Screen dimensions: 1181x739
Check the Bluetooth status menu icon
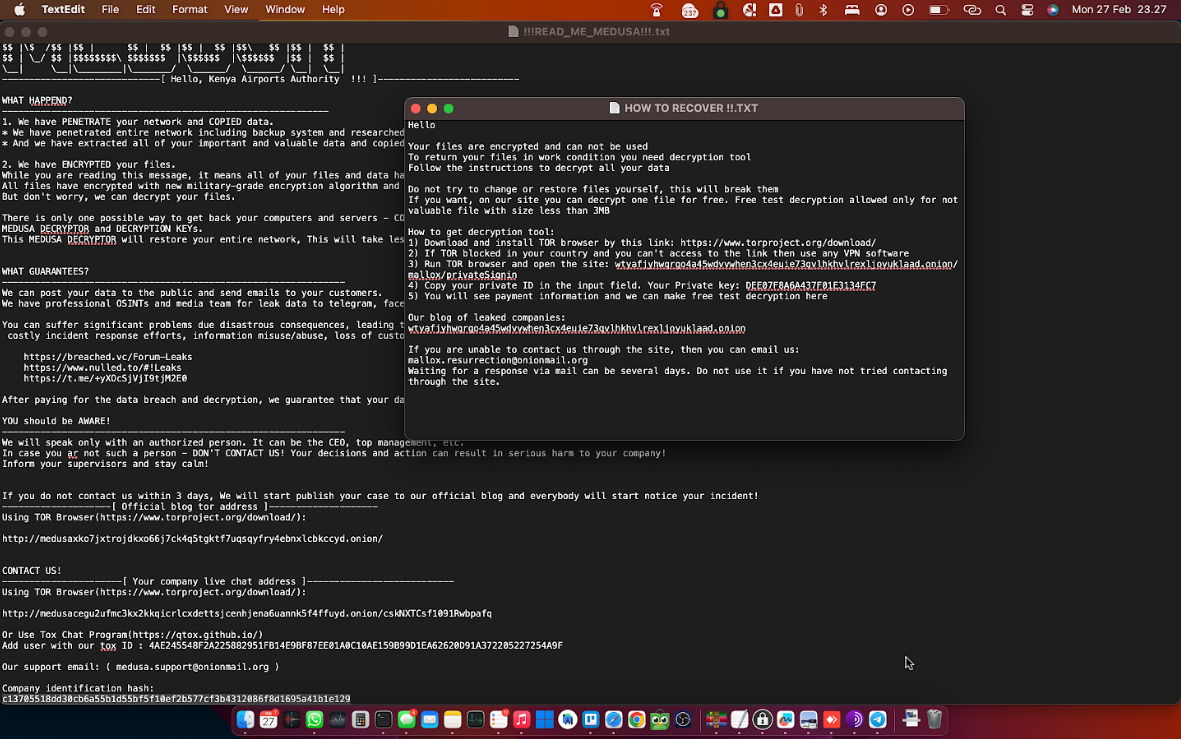[x=823, y=10]
